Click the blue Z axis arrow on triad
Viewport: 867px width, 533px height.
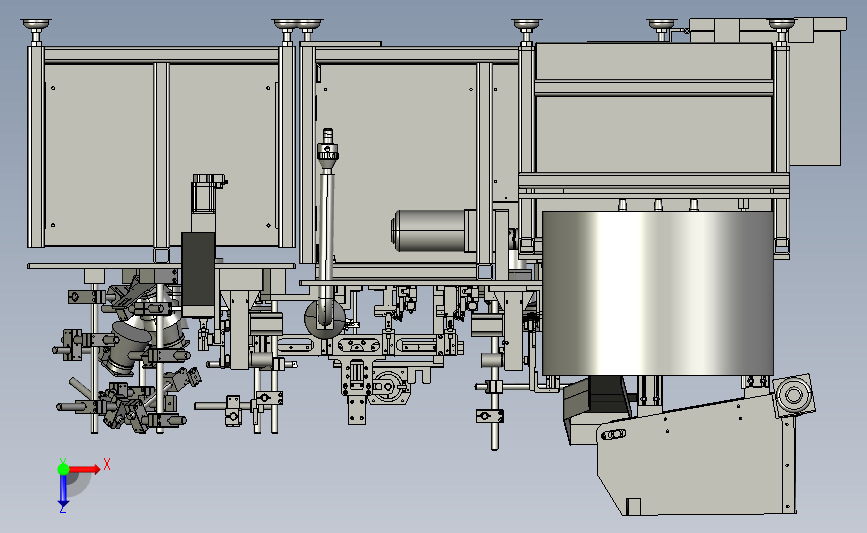coord(63,492)
